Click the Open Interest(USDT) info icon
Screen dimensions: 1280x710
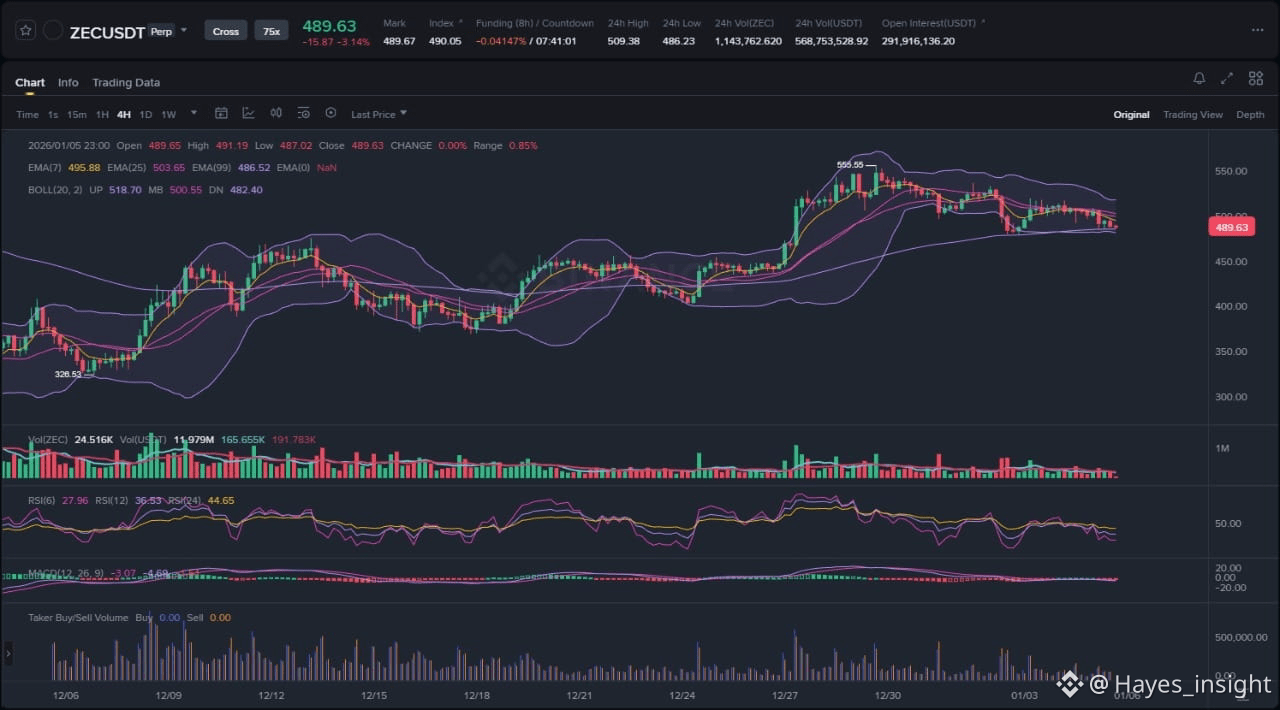point(983,21)
